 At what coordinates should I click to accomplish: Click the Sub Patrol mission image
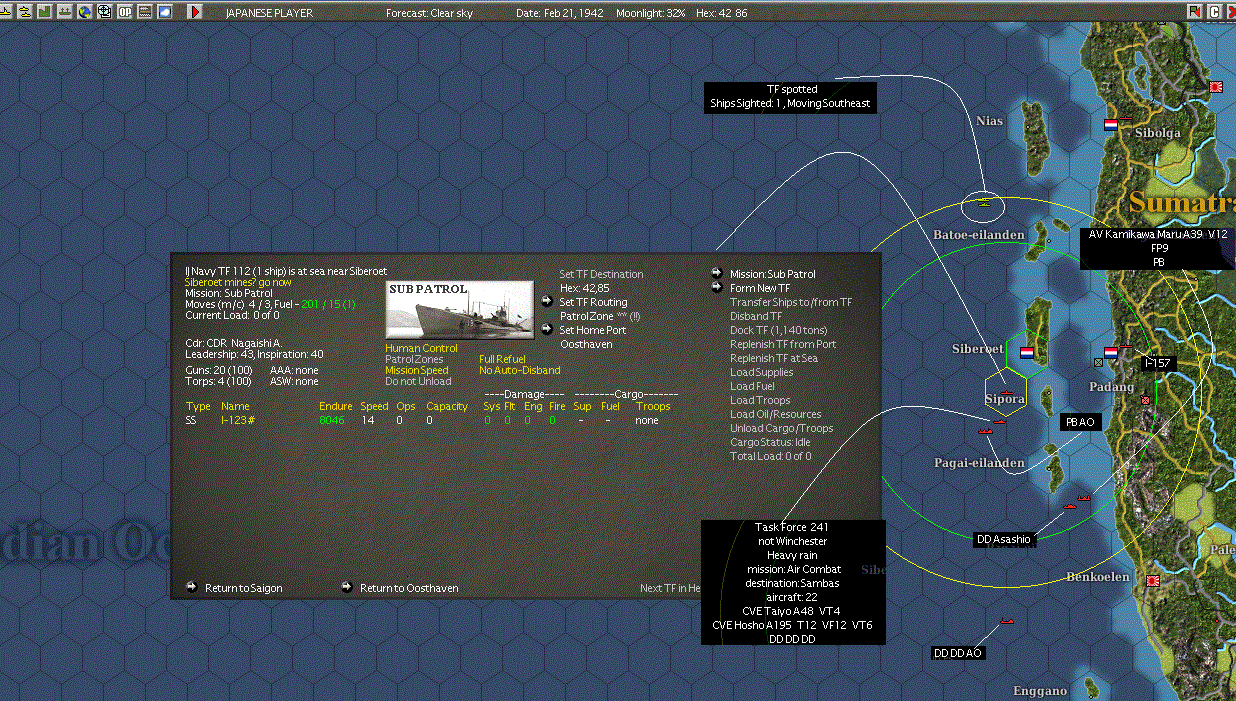pyautogui.click(x=459, y=310)
